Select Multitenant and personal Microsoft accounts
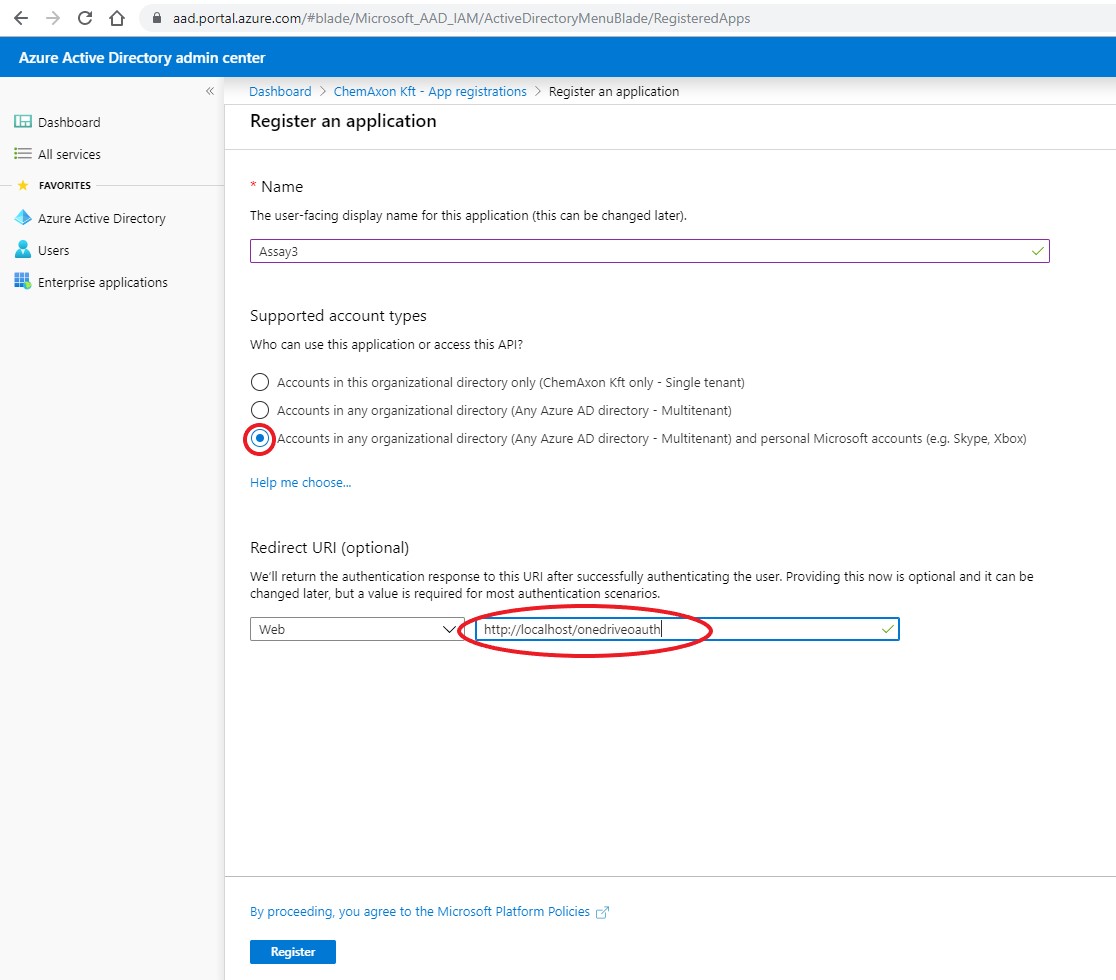Viewport: 1116px width, 980px height. coord(259,438)
